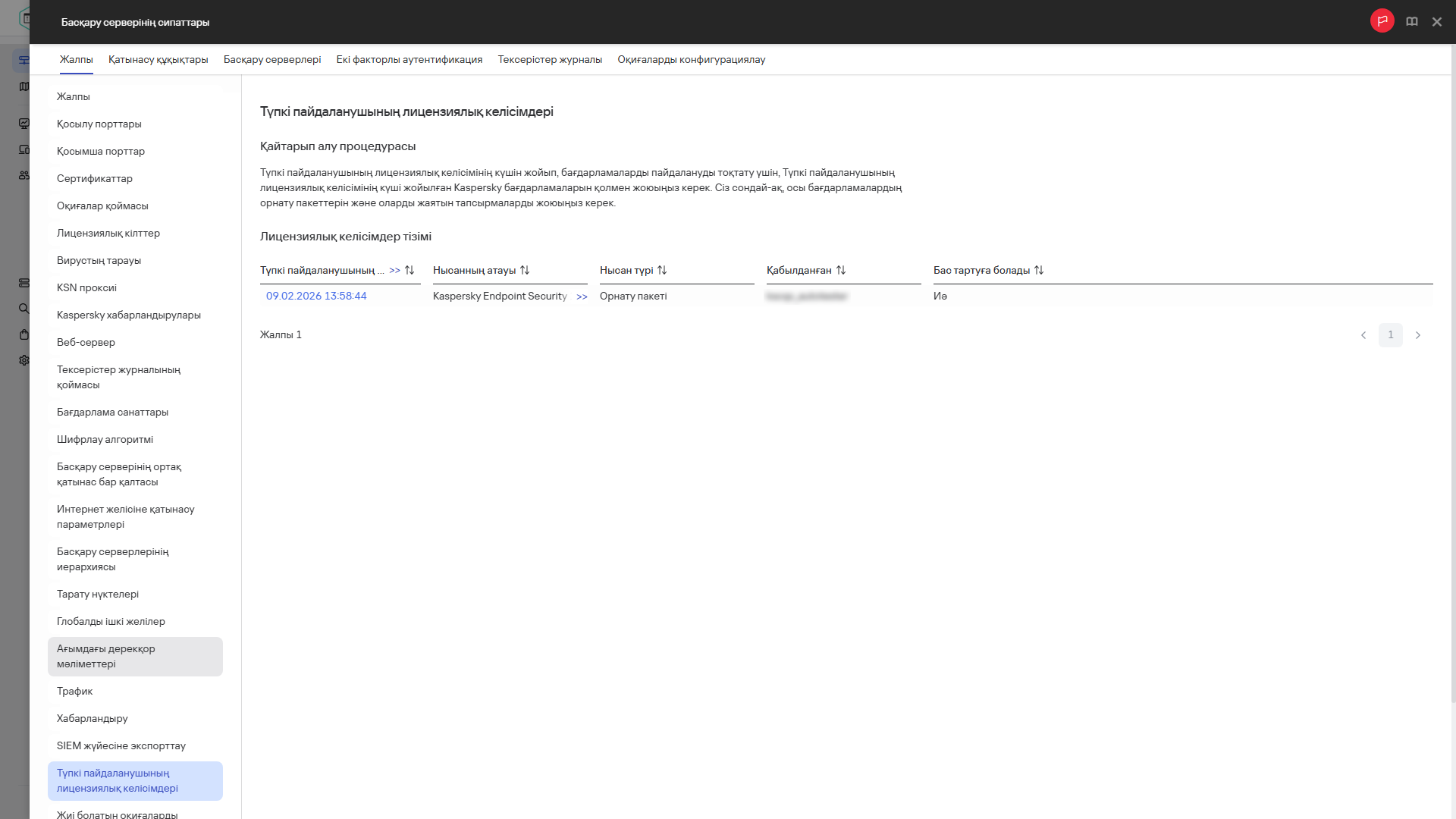This screenshot has width=1456, height=819.
Task: Sort by Нысан түрі column
Action: (662, 271)
